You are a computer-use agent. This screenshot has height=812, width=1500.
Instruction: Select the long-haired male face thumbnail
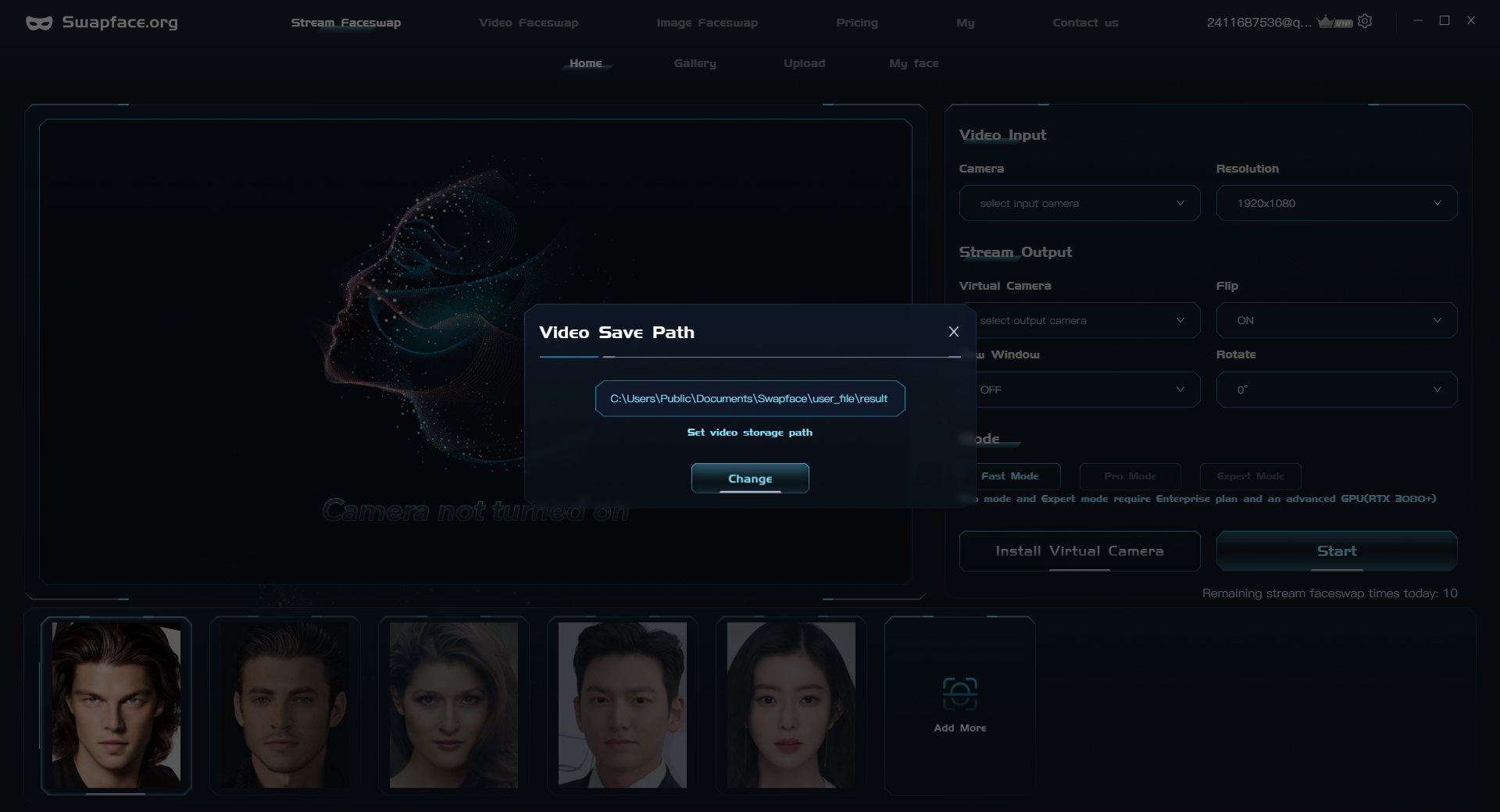116,705
